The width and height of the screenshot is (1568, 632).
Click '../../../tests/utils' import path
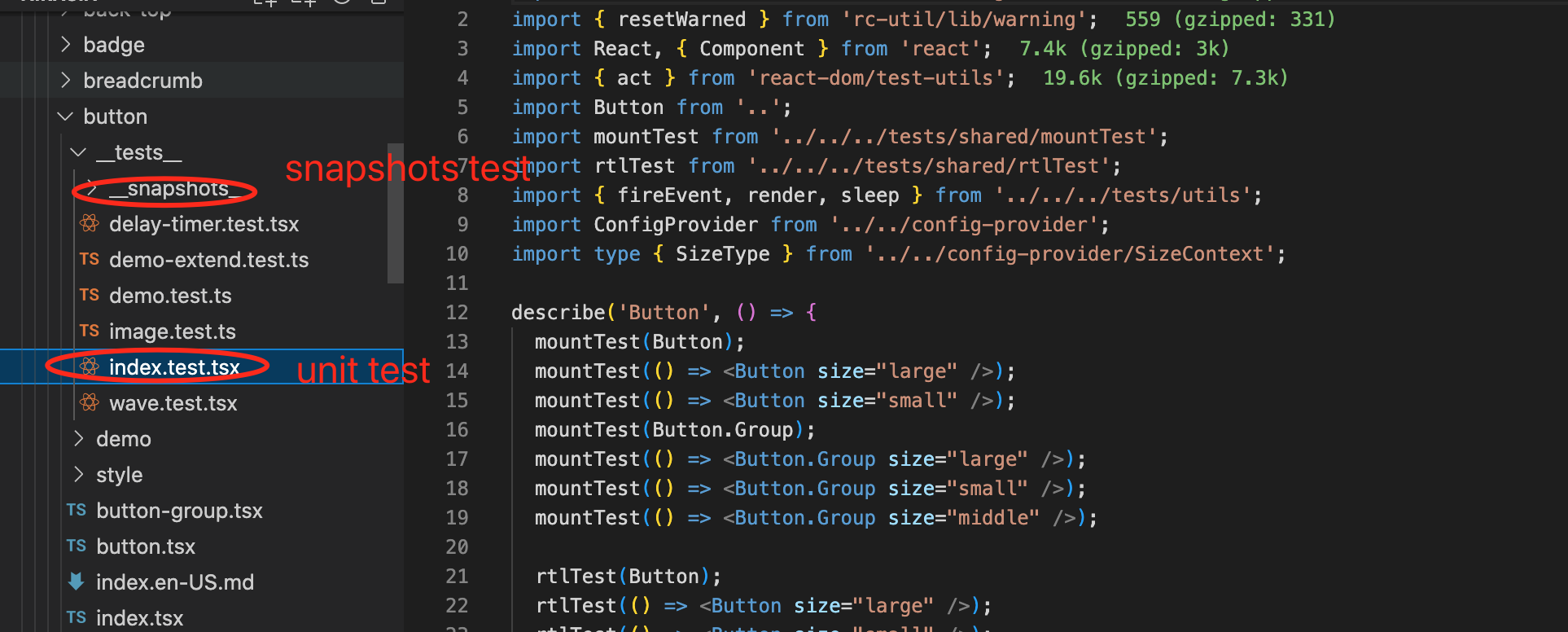(1123, 195)
